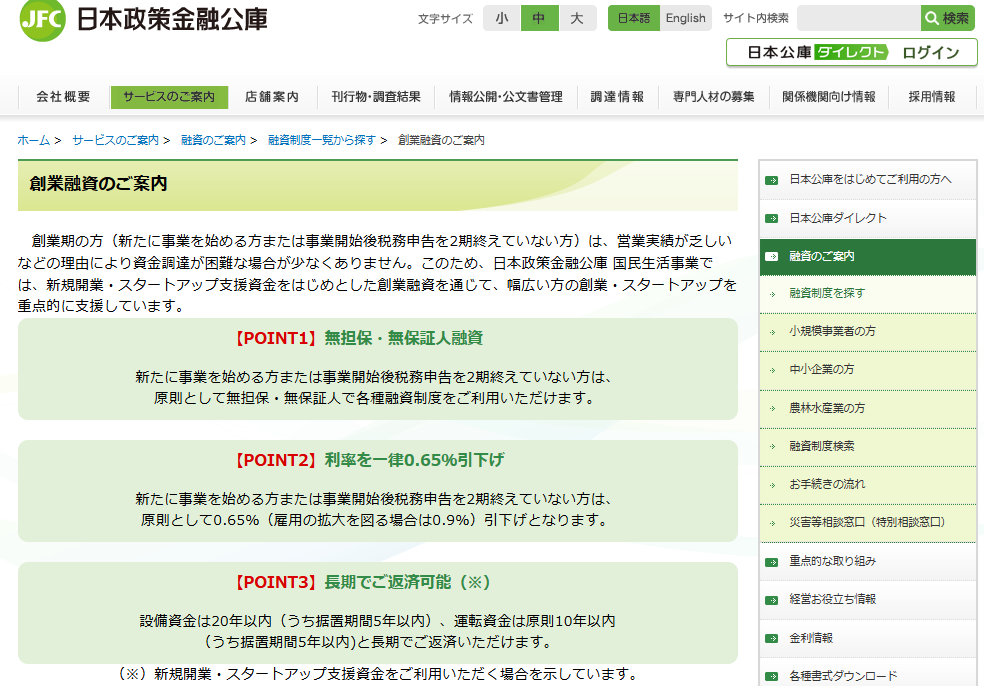This screenshot has height=686, width=984.
Task: Set font size to 小 (small)
Action: (x=501, y=18)
